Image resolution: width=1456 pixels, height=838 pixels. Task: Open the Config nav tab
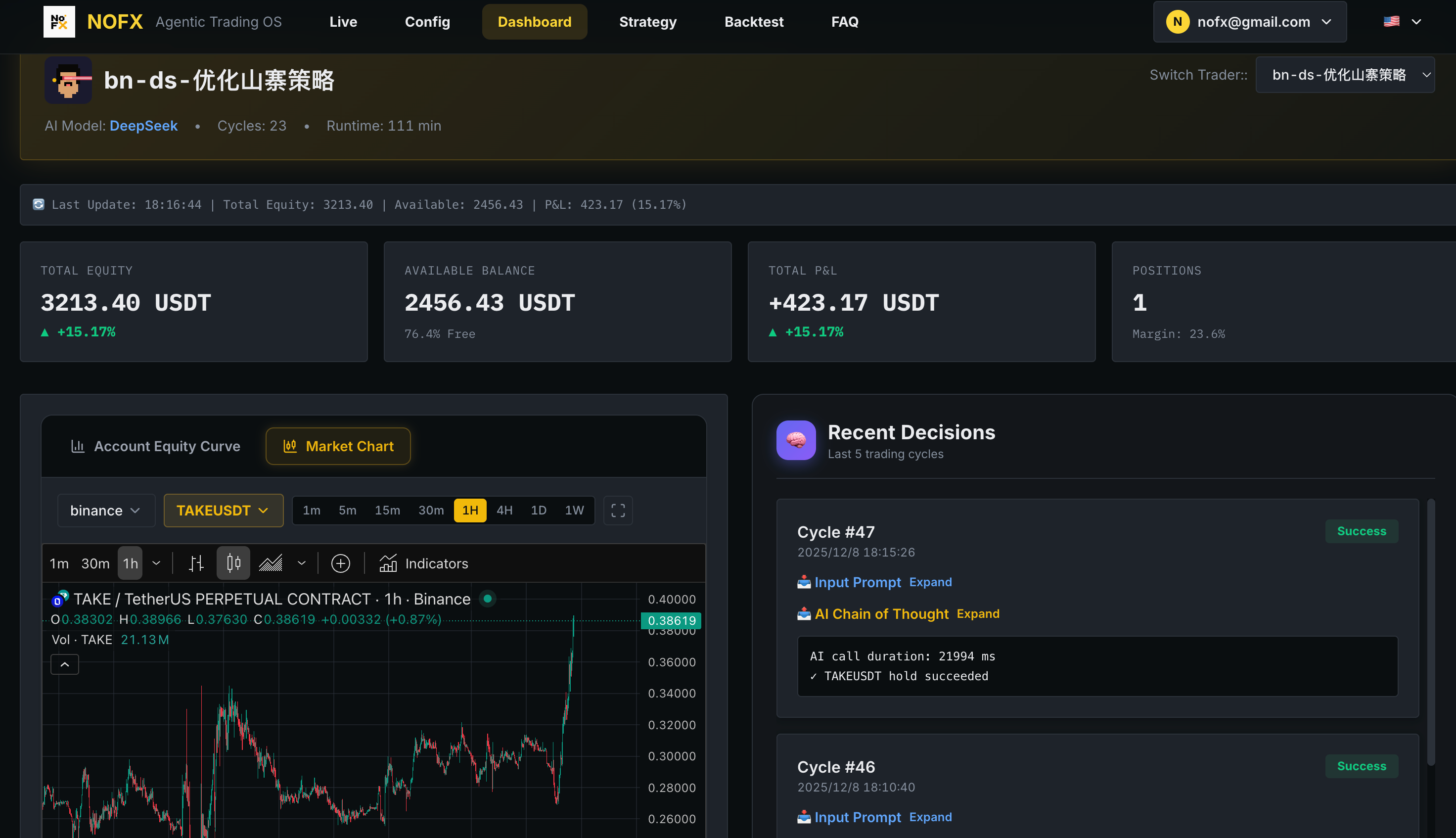coord(427,22)
